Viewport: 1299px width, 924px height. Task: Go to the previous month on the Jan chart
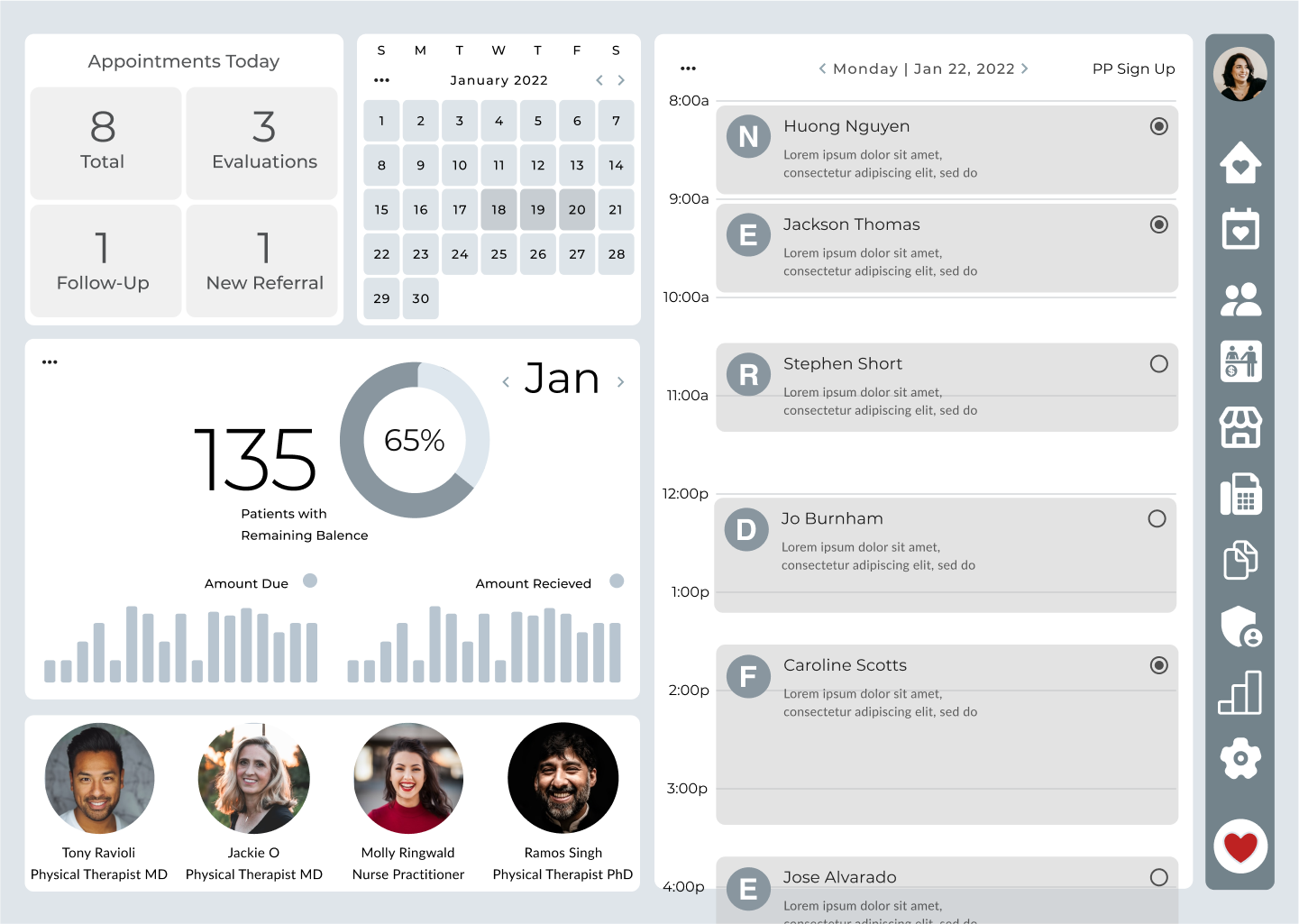506,381
